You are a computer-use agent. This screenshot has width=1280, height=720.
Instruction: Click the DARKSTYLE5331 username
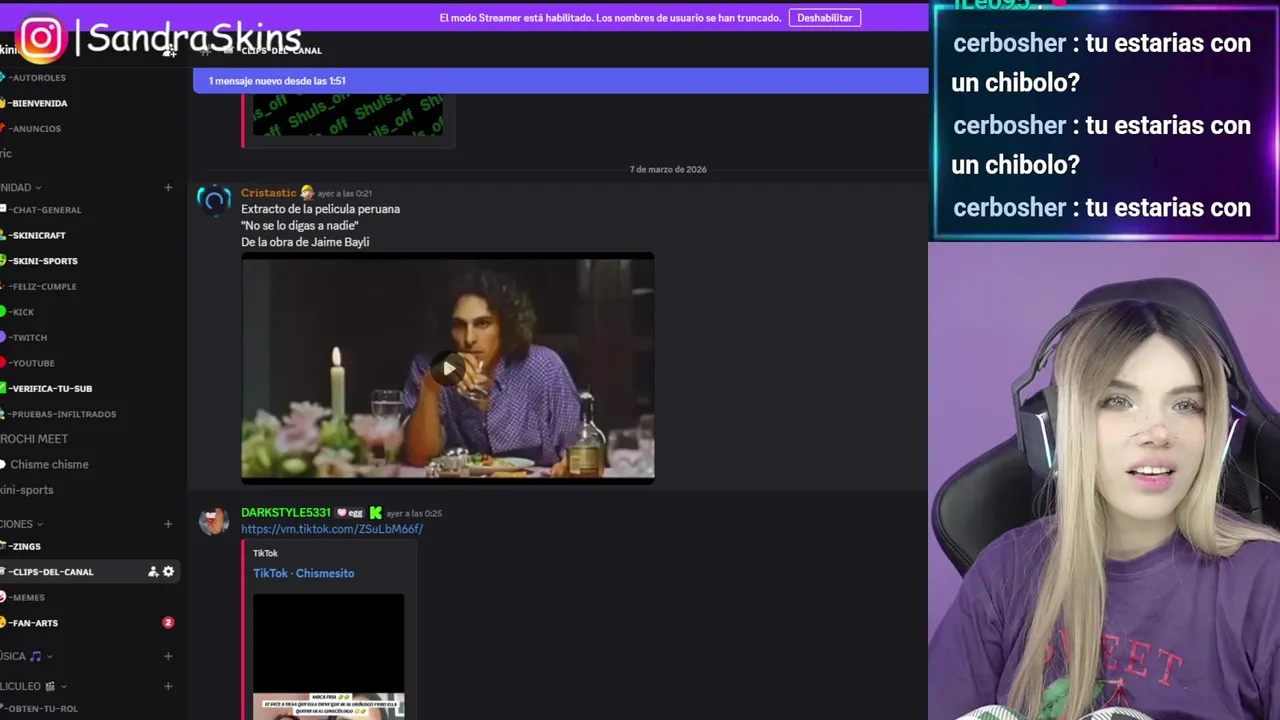[x=286, y=513]
